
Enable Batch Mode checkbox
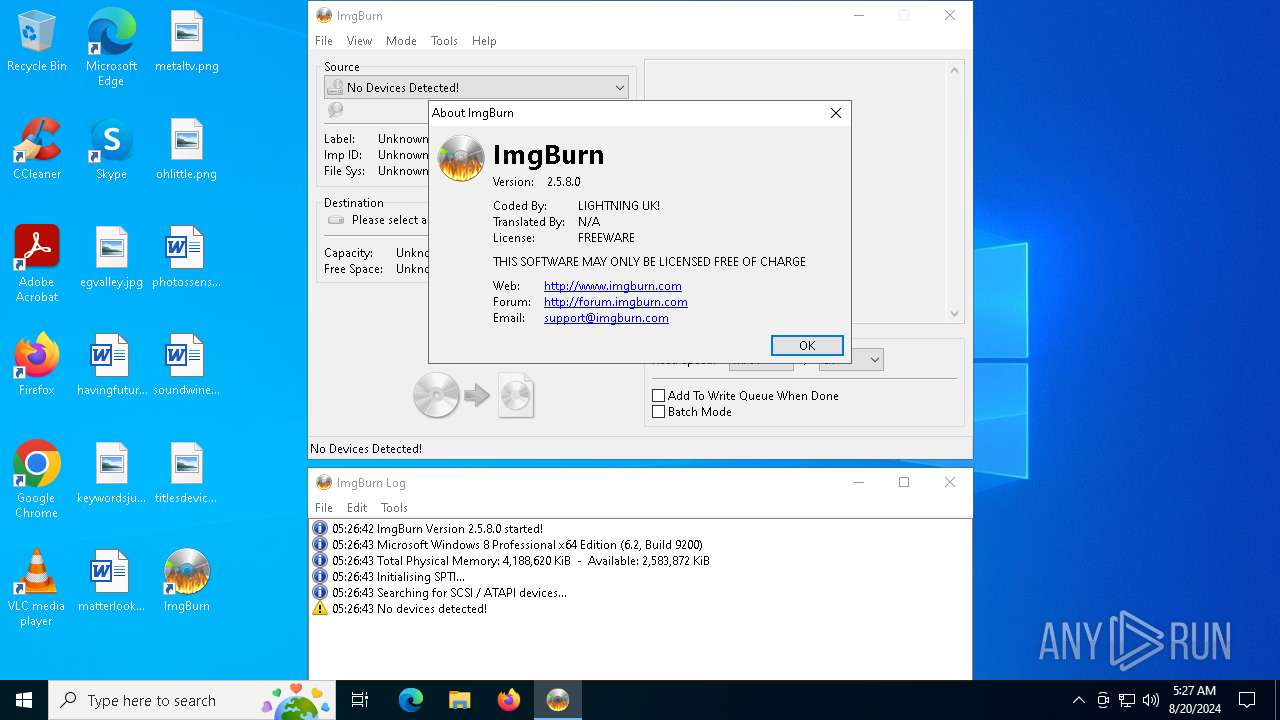pyautogui.click(x=692, y=412)
